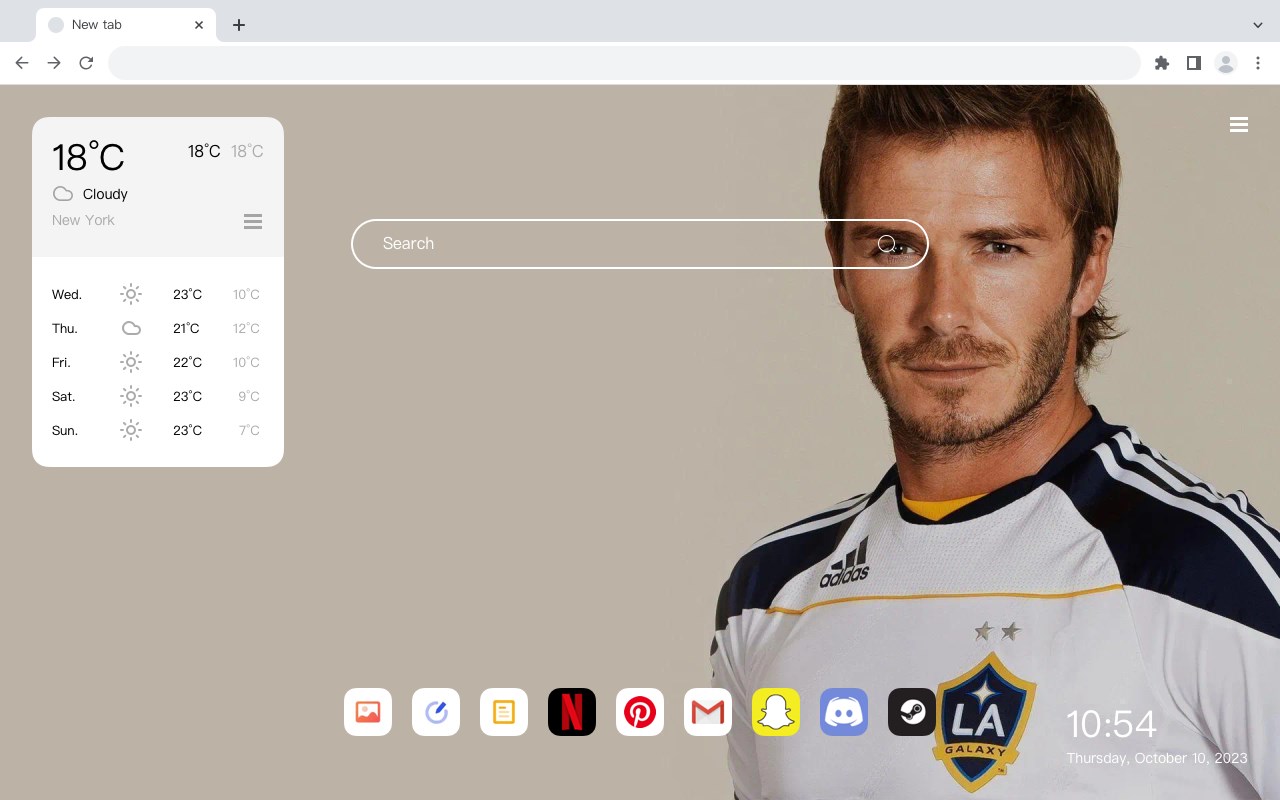Select the Thu. forecast row
Viewport: 1280px width, 800px height.
point(157,328)
